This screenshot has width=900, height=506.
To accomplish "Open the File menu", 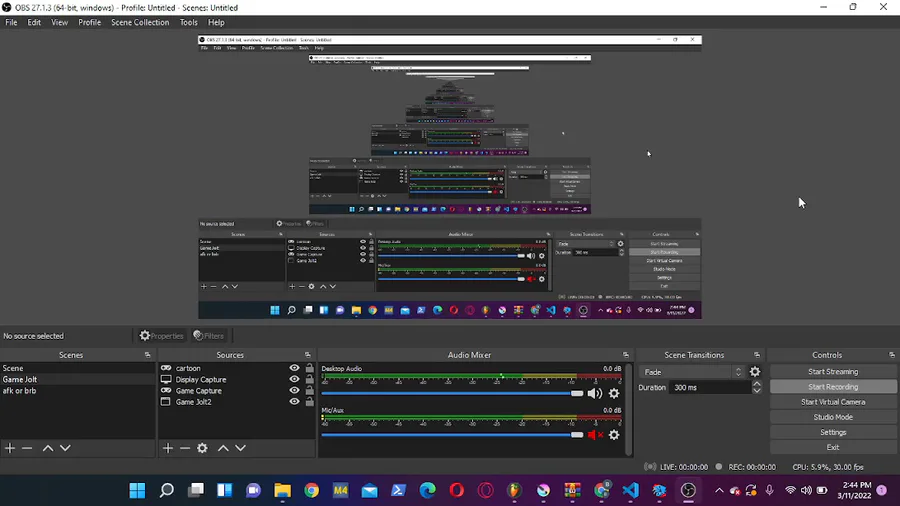I will (11, 22).
